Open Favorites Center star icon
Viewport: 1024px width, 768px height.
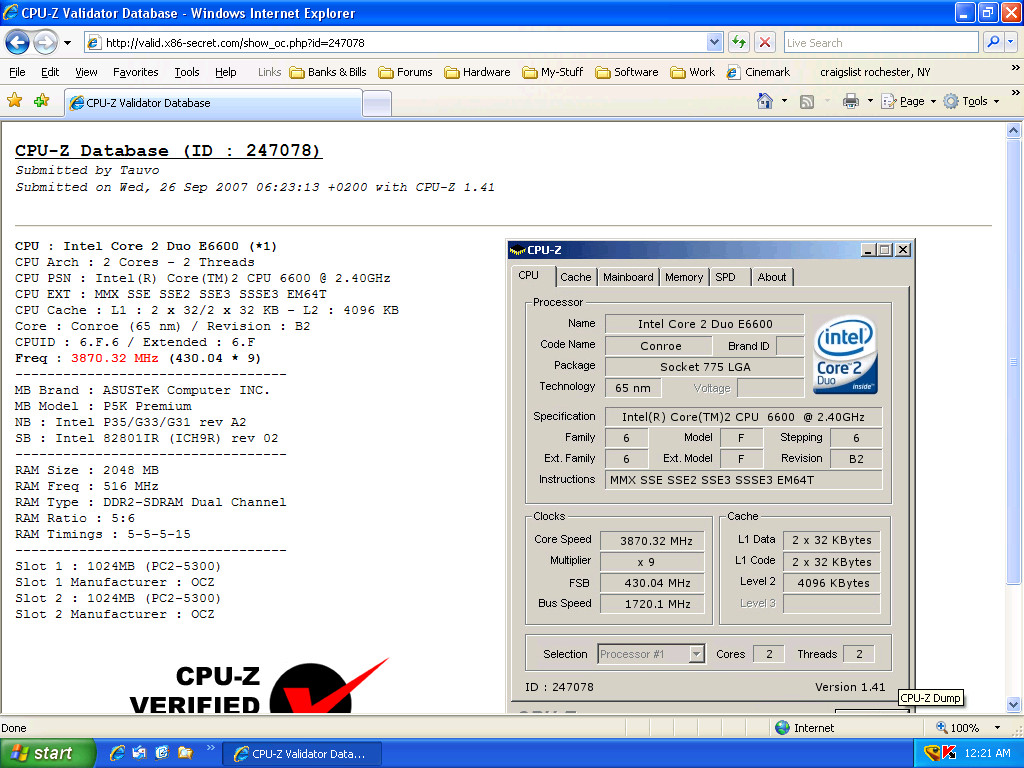pyautogui.click(x=14, y=101)
